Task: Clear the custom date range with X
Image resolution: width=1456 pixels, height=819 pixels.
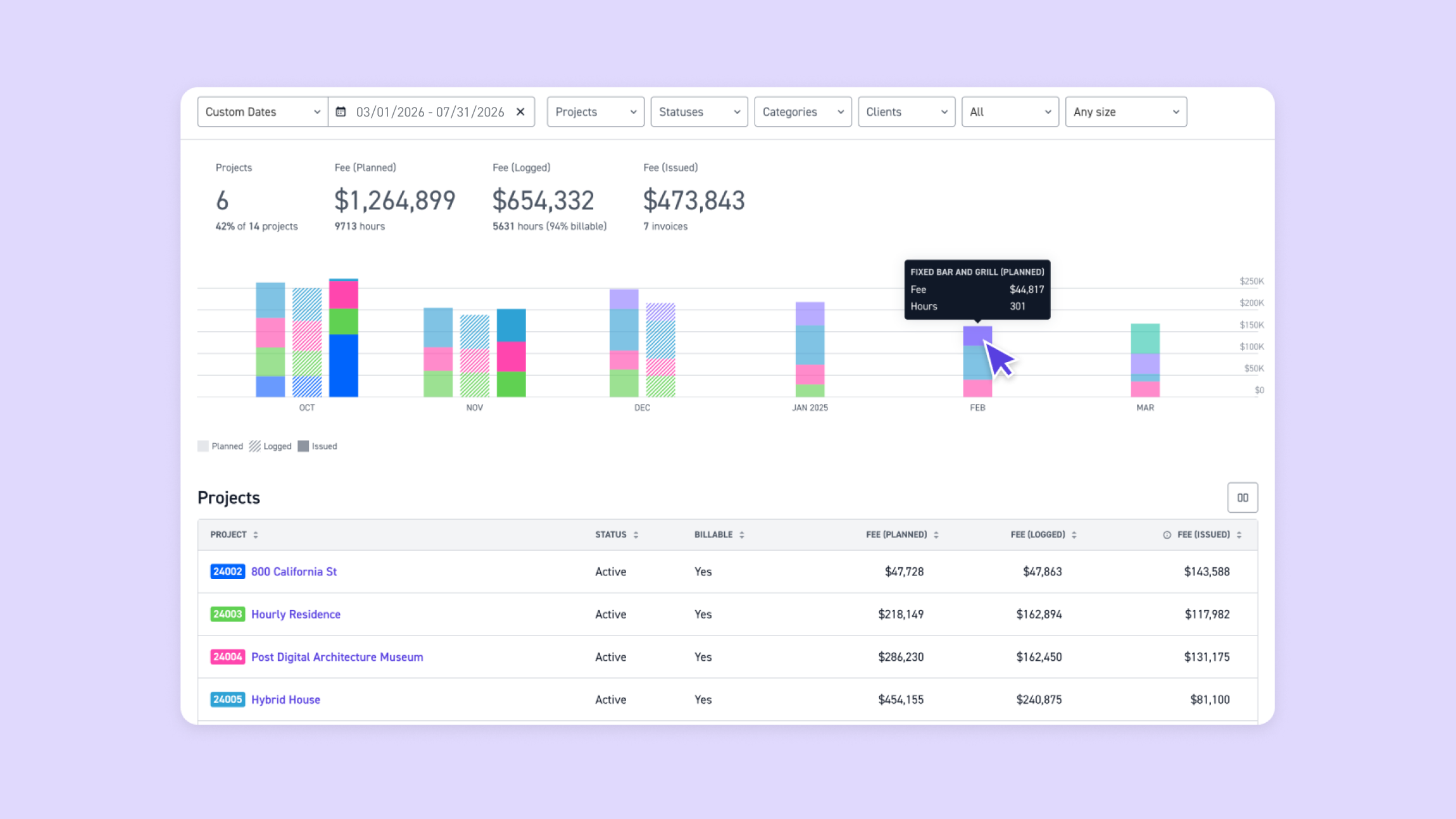Action: [x=520, y=112]
